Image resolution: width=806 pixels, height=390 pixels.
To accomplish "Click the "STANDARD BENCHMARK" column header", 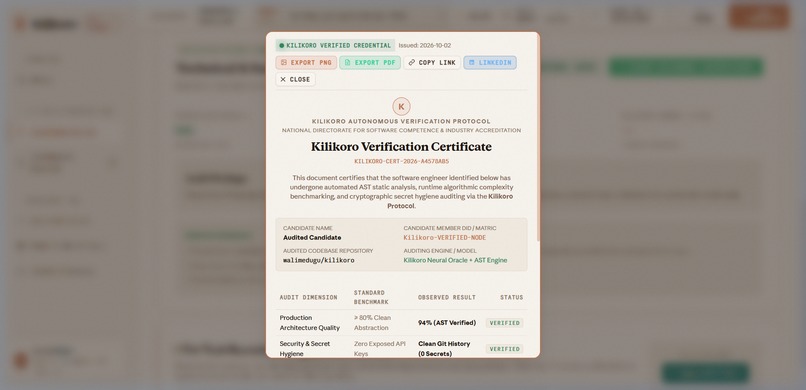I will click(371, 298).
